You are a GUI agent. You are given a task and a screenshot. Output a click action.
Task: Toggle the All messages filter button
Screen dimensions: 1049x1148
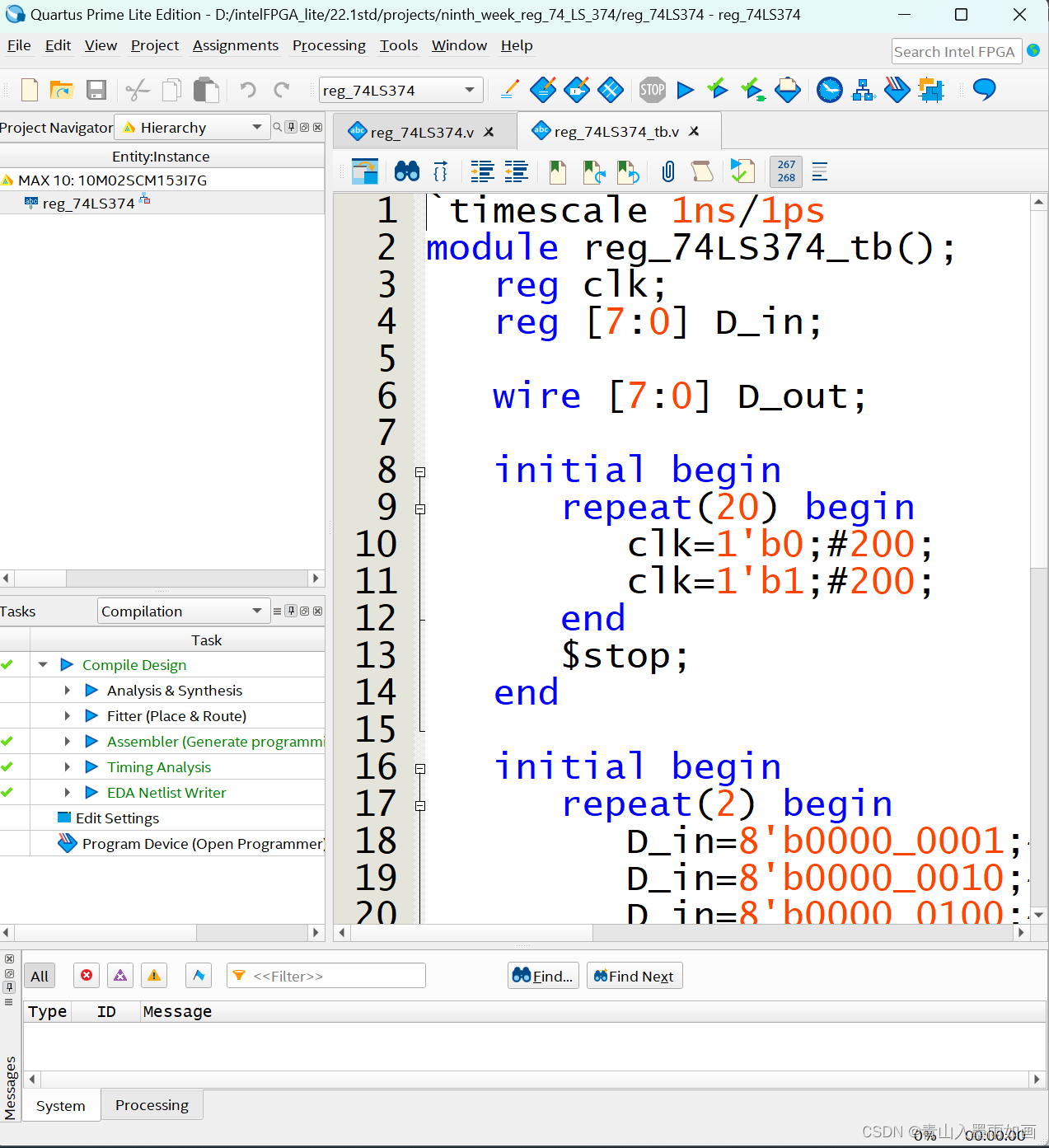tap(40, 976)
